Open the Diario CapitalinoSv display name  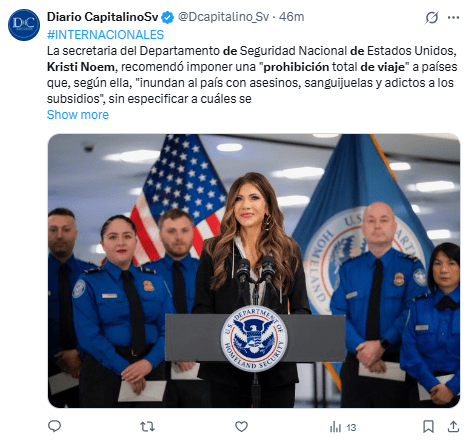(102, 17)
